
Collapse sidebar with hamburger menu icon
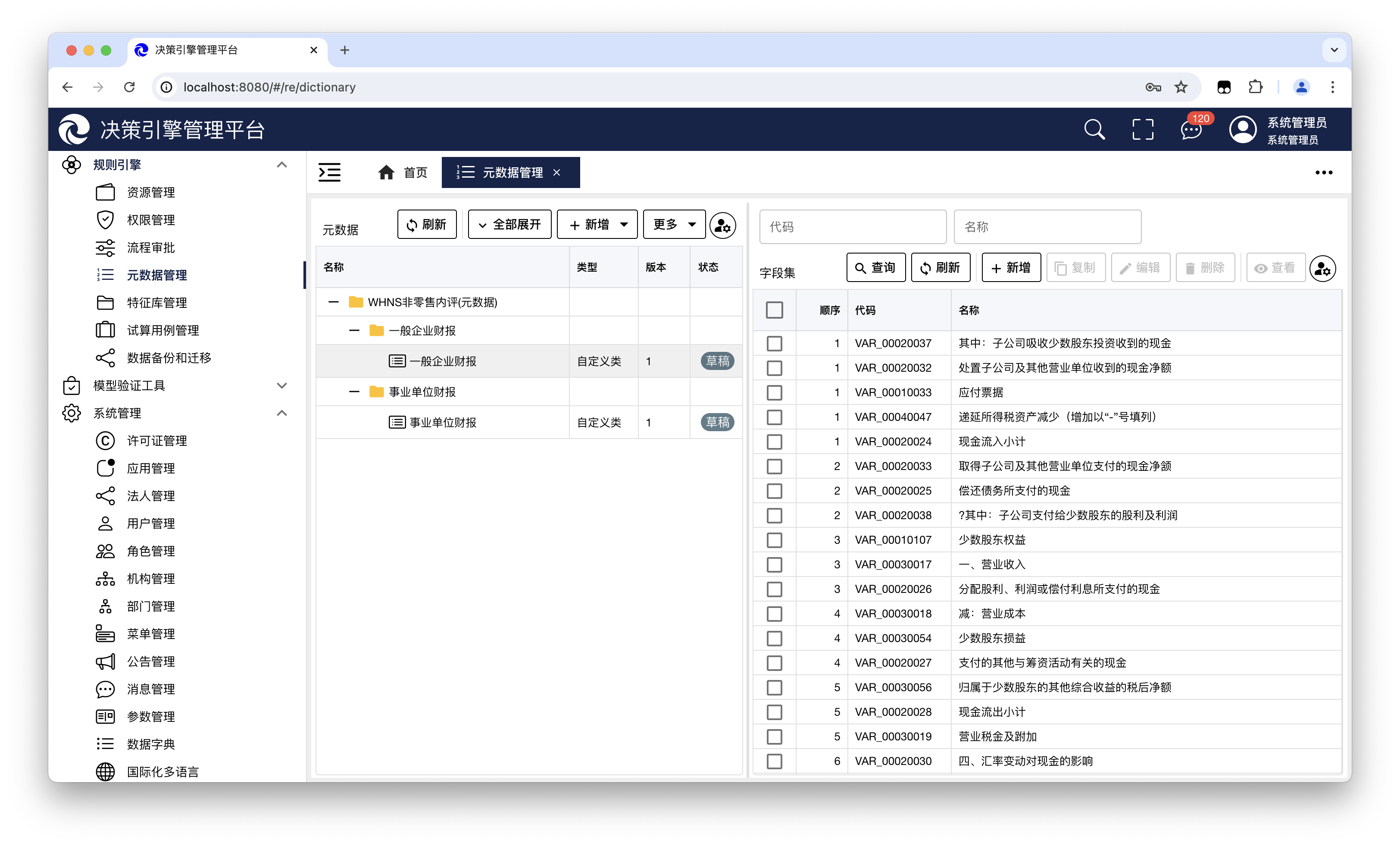[330, 172]
